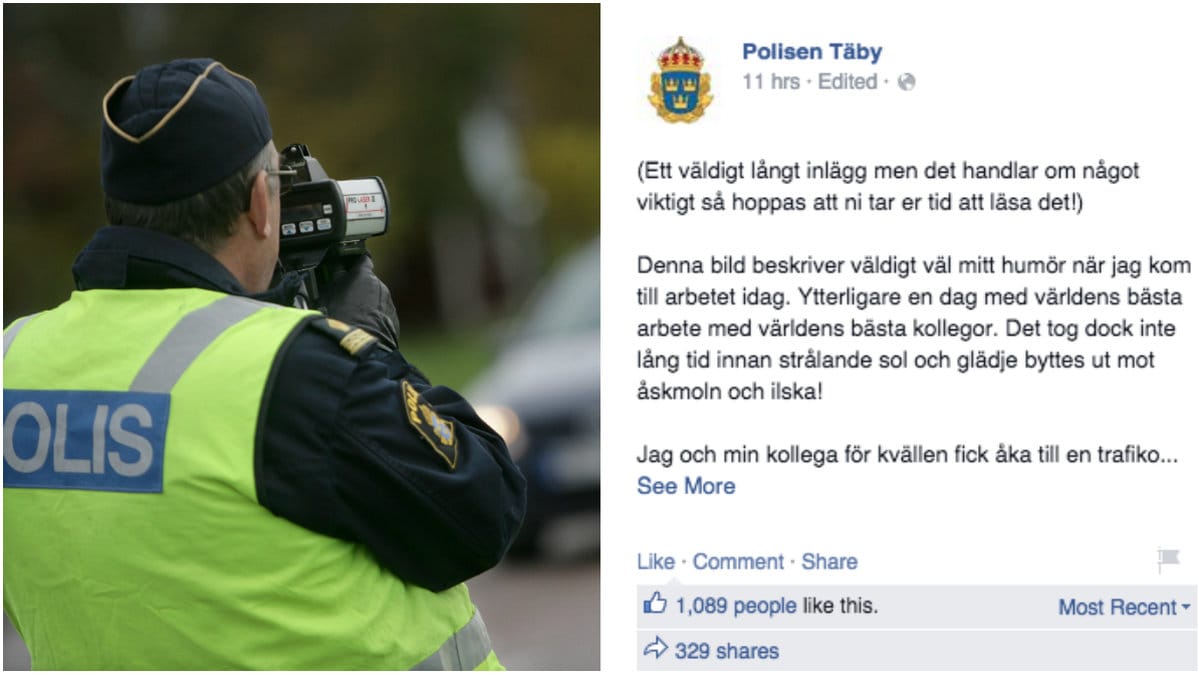Like the post

coord(655,562)
